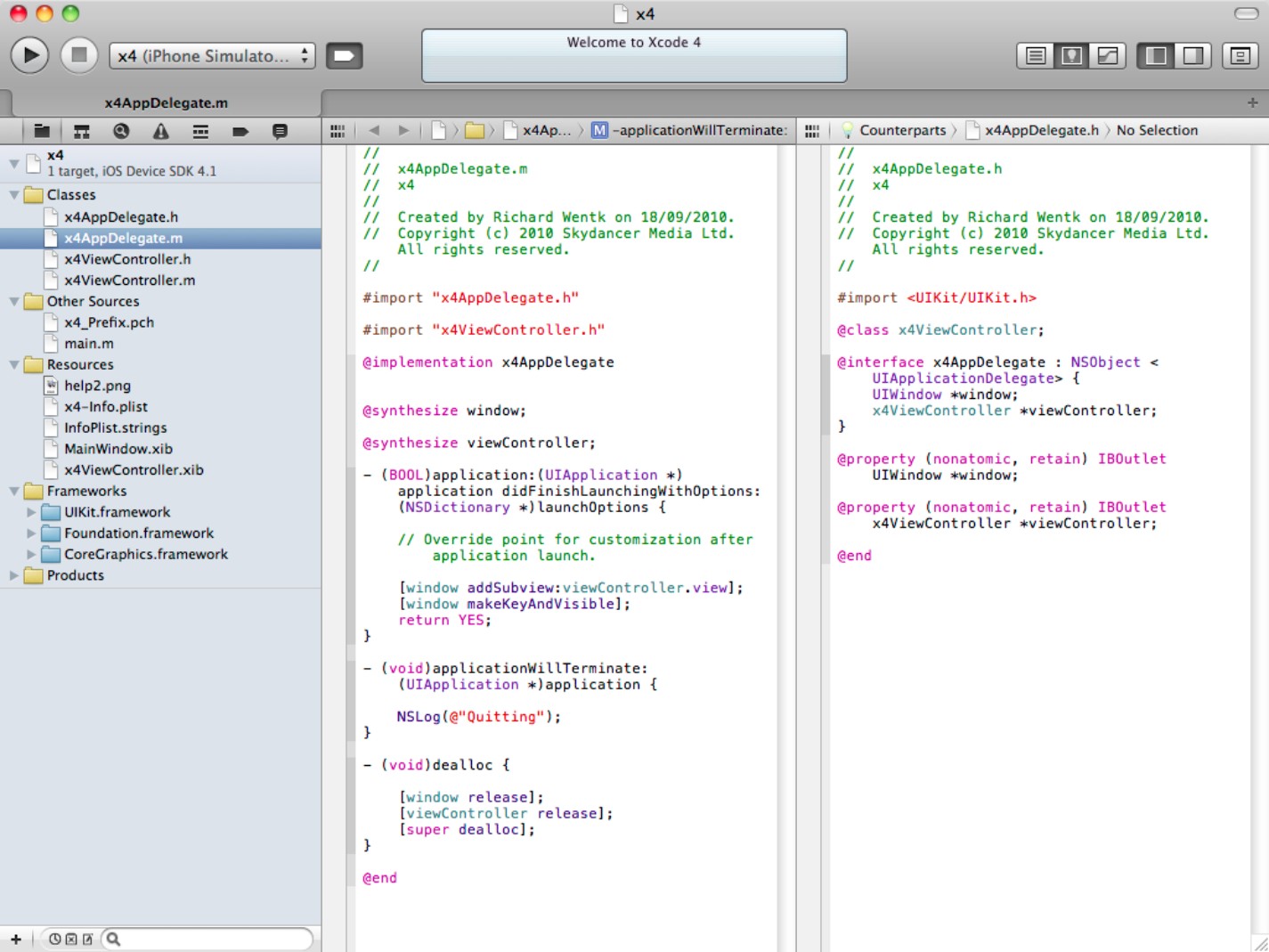This screenshot has width=1269, height=952.
Task: Click the @interface x4AppDelegate line in assistant editor
Action: tap(997, 362)
